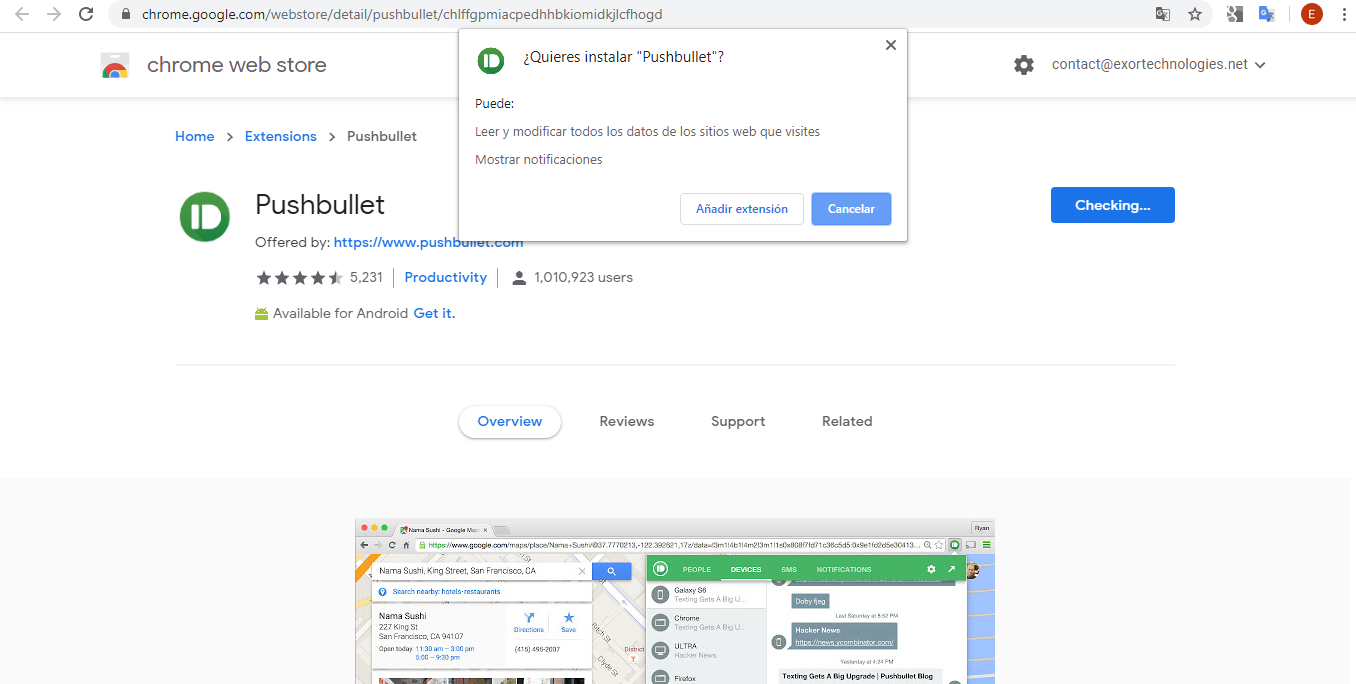Click the large Pushbullet extension icon
This screenshot has height=684, width=1356.
pos(204,216)
